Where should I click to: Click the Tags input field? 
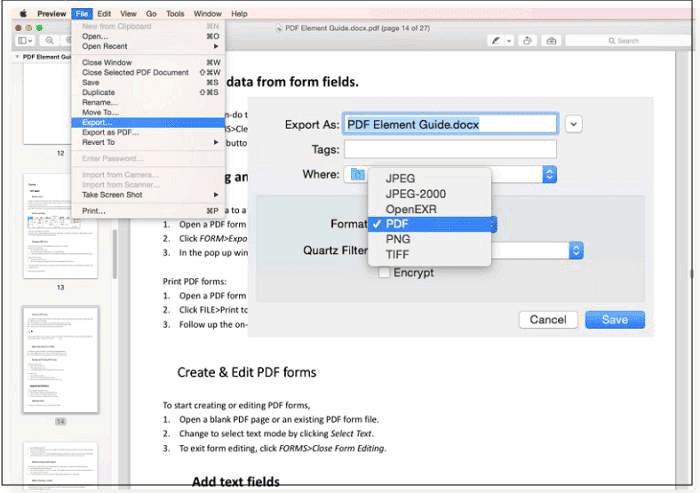[449, 149]
